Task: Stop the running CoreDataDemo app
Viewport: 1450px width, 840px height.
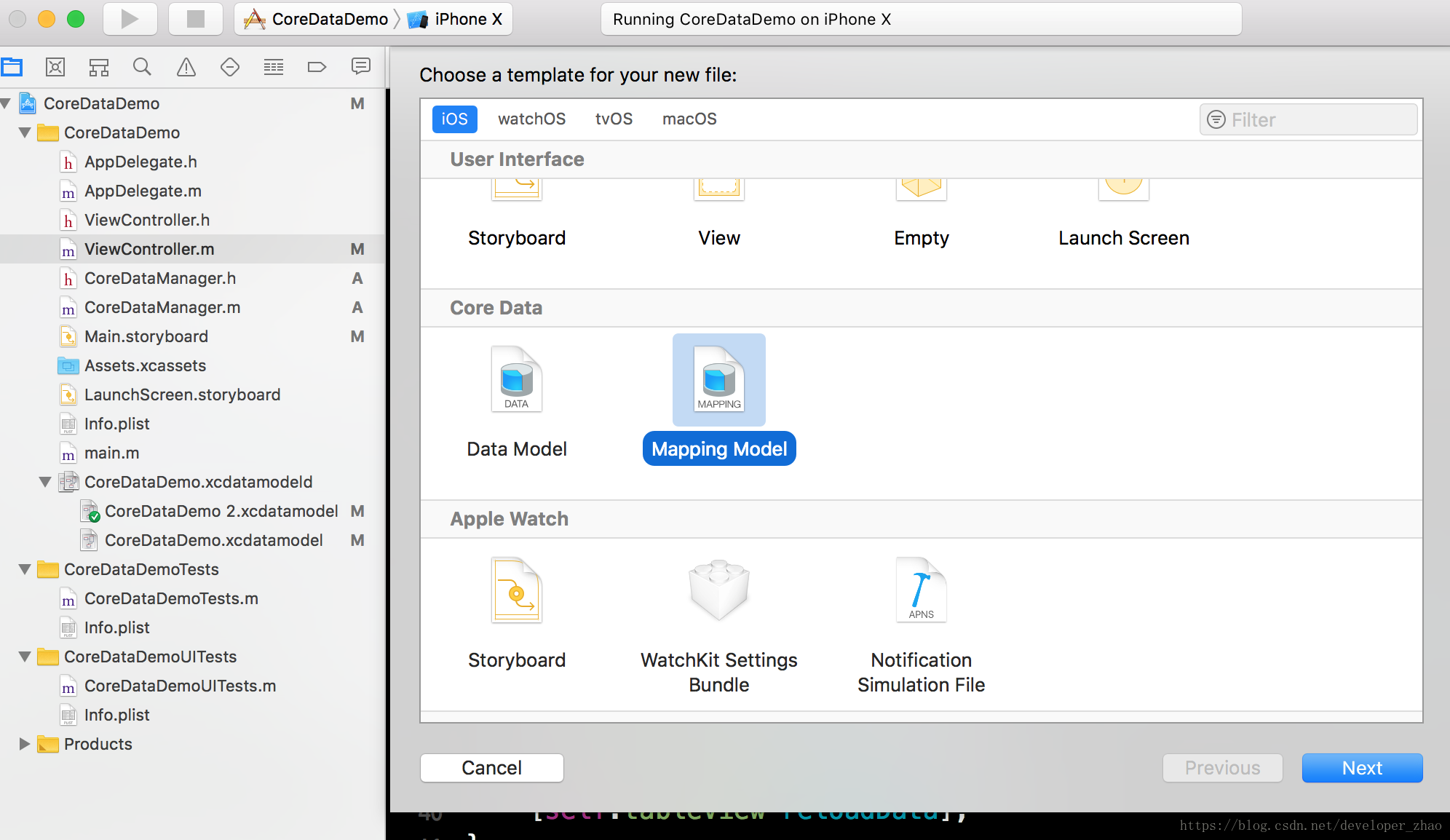Action: (195, 19)
